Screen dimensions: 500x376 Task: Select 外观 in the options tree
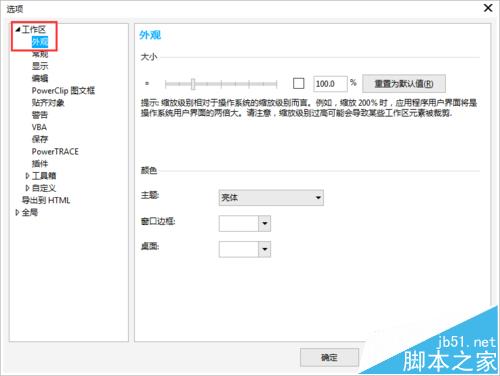tap(40, 42)
